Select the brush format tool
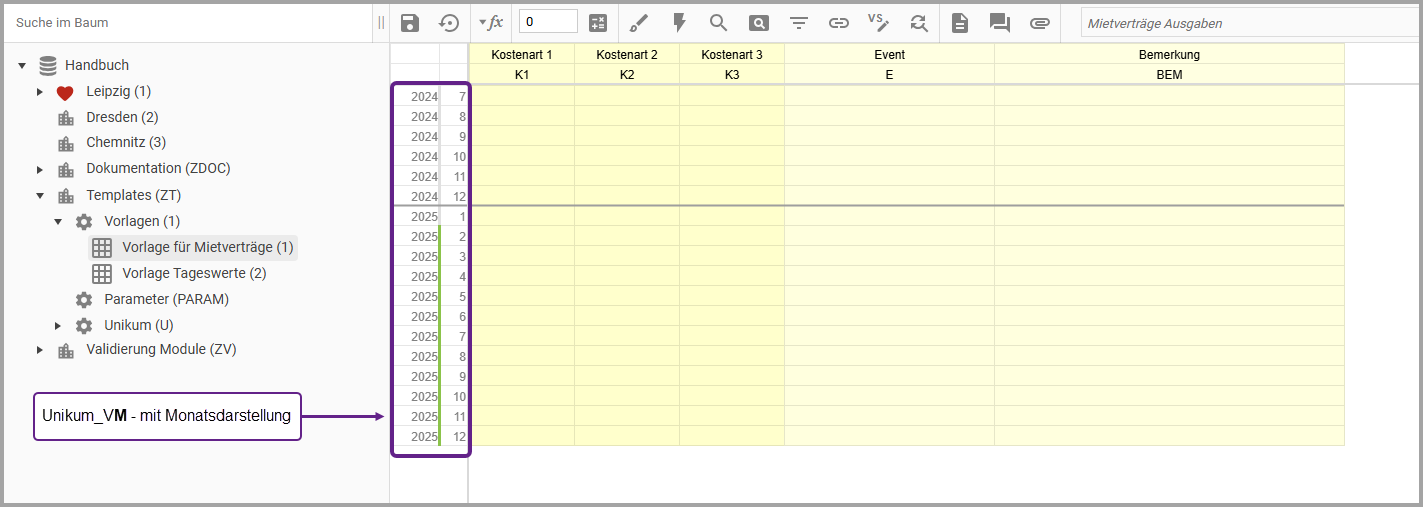 coord(639,23)
